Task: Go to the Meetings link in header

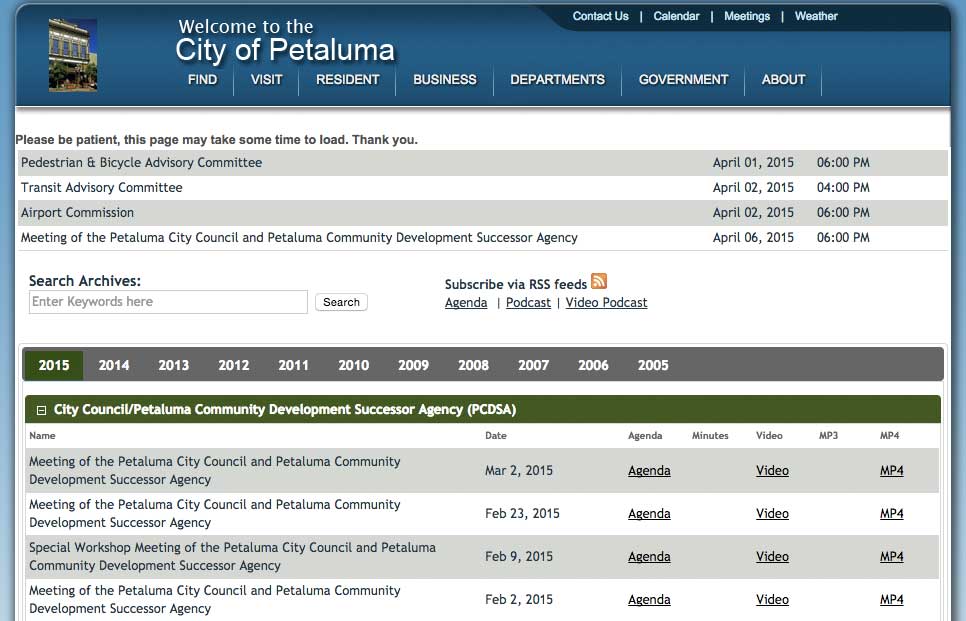Action: click(x=747, y=16)
